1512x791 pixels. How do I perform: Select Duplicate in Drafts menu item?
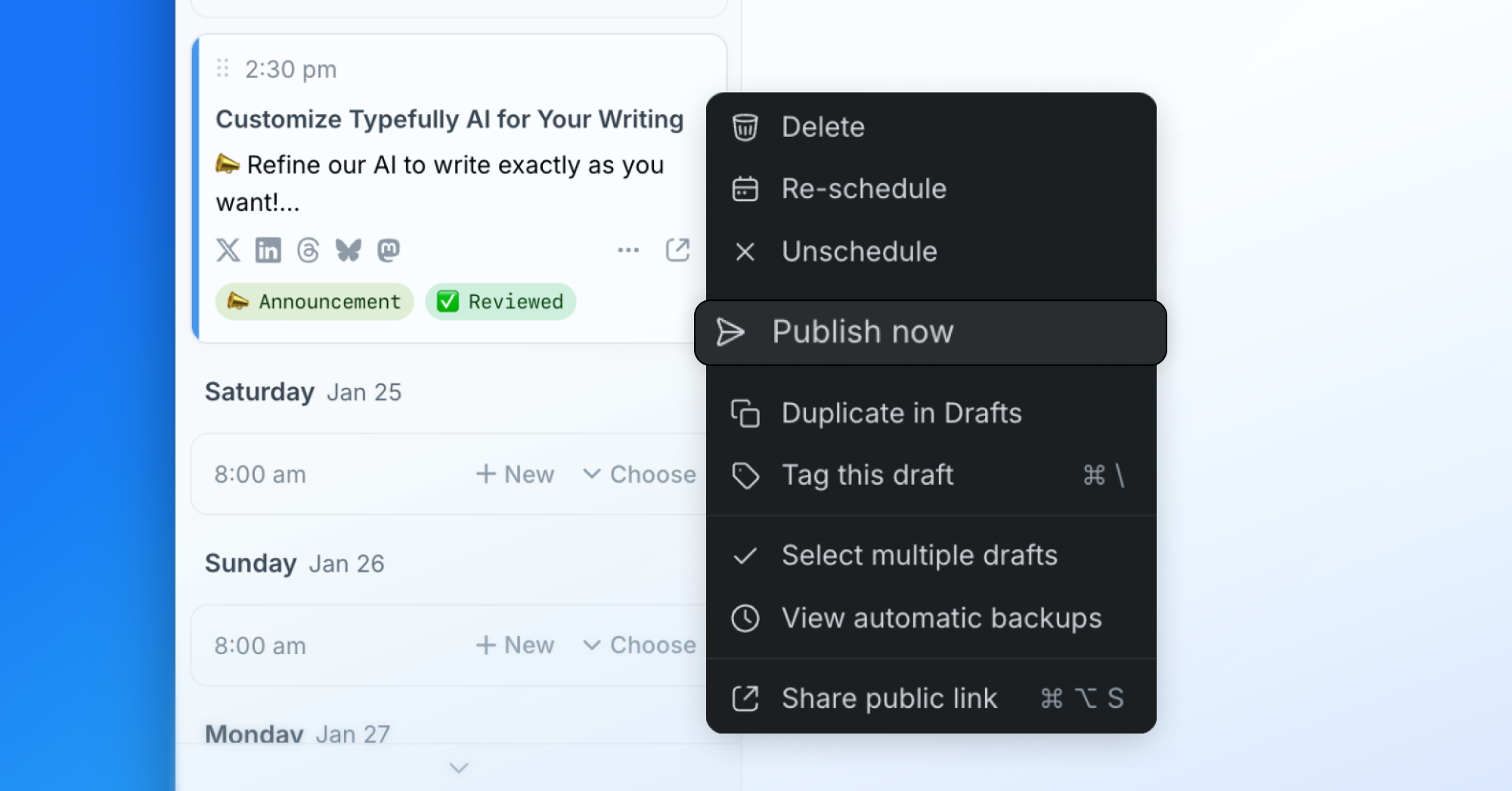[931, 414]
